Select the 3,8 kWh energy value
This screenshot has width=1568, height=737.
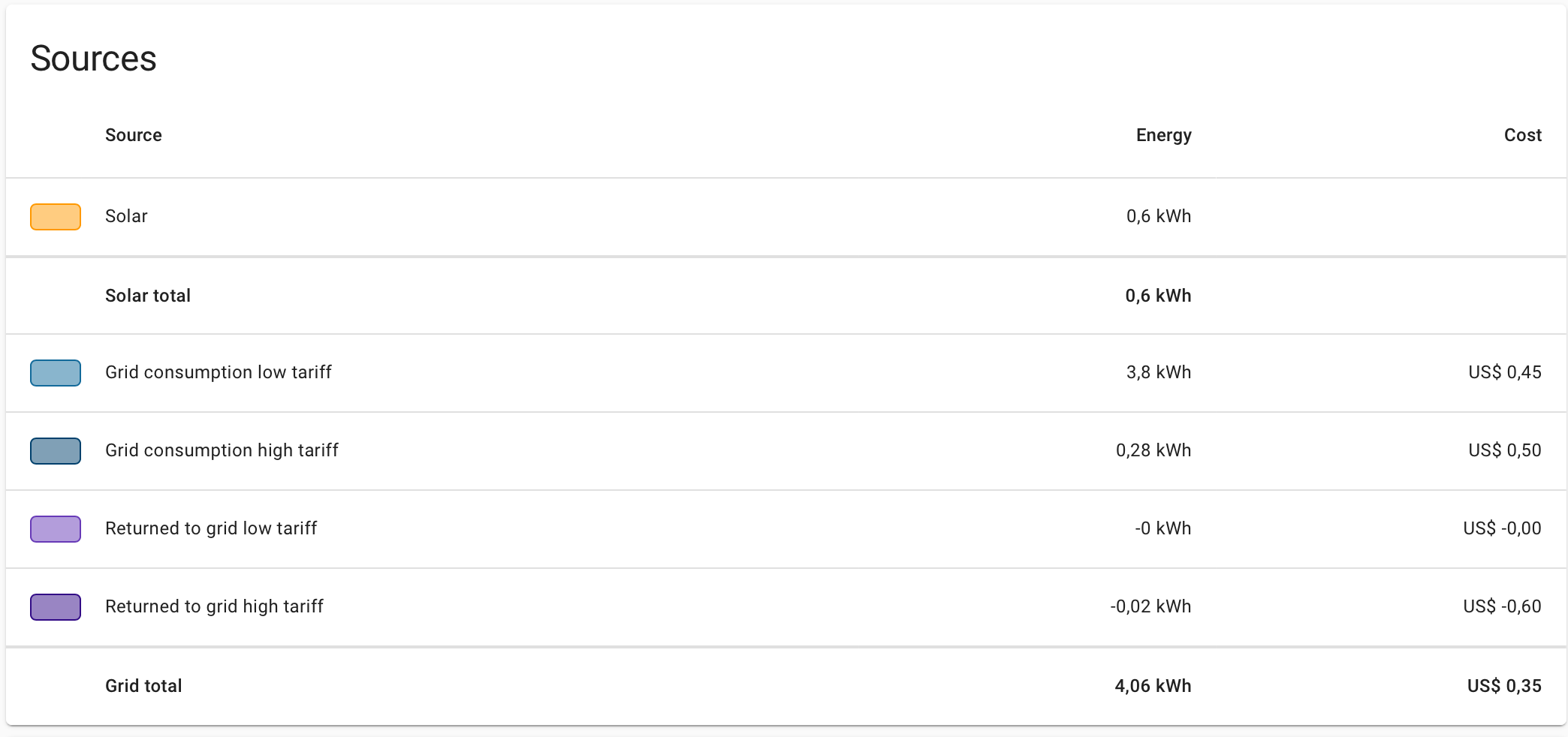(1159, 372)
